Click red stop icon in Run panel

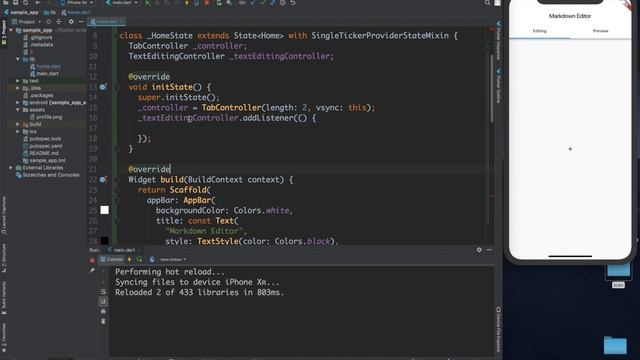[92, 260]
